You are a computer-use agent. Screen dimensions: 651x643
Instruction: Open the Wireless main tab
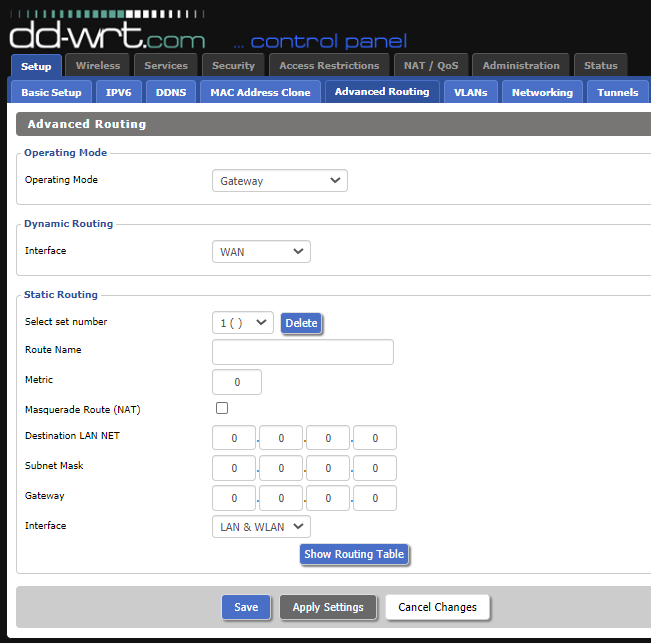point(98,65)
